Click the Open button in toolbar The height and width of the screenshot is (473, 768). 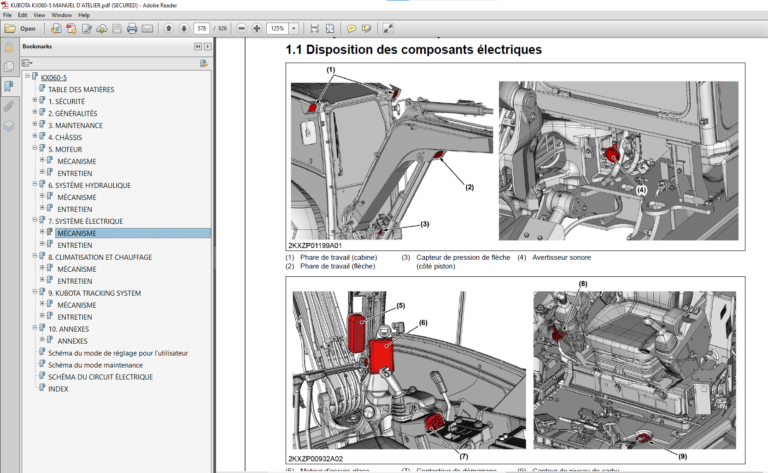coord(21,29)
